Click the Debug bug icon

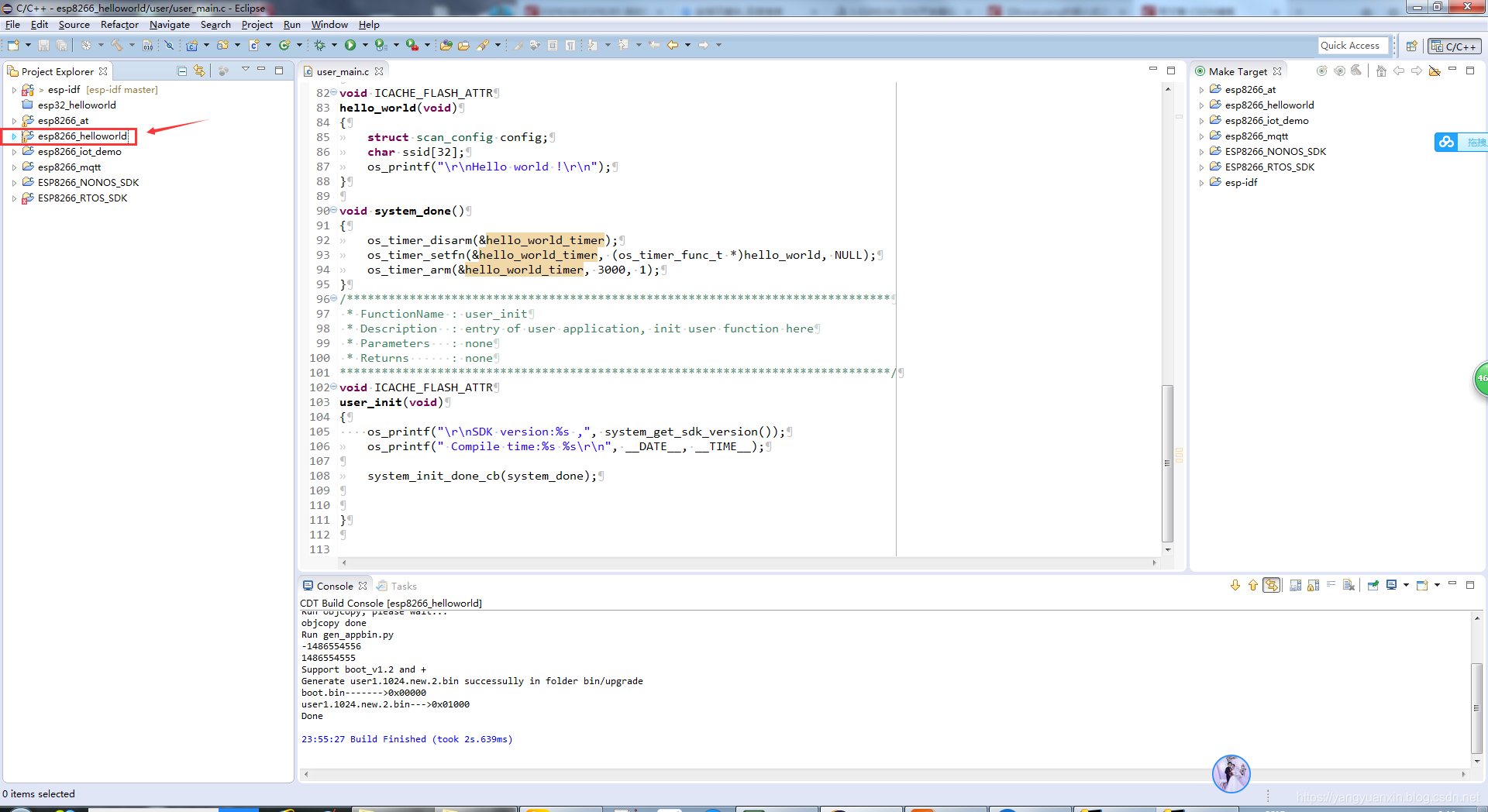319,45
